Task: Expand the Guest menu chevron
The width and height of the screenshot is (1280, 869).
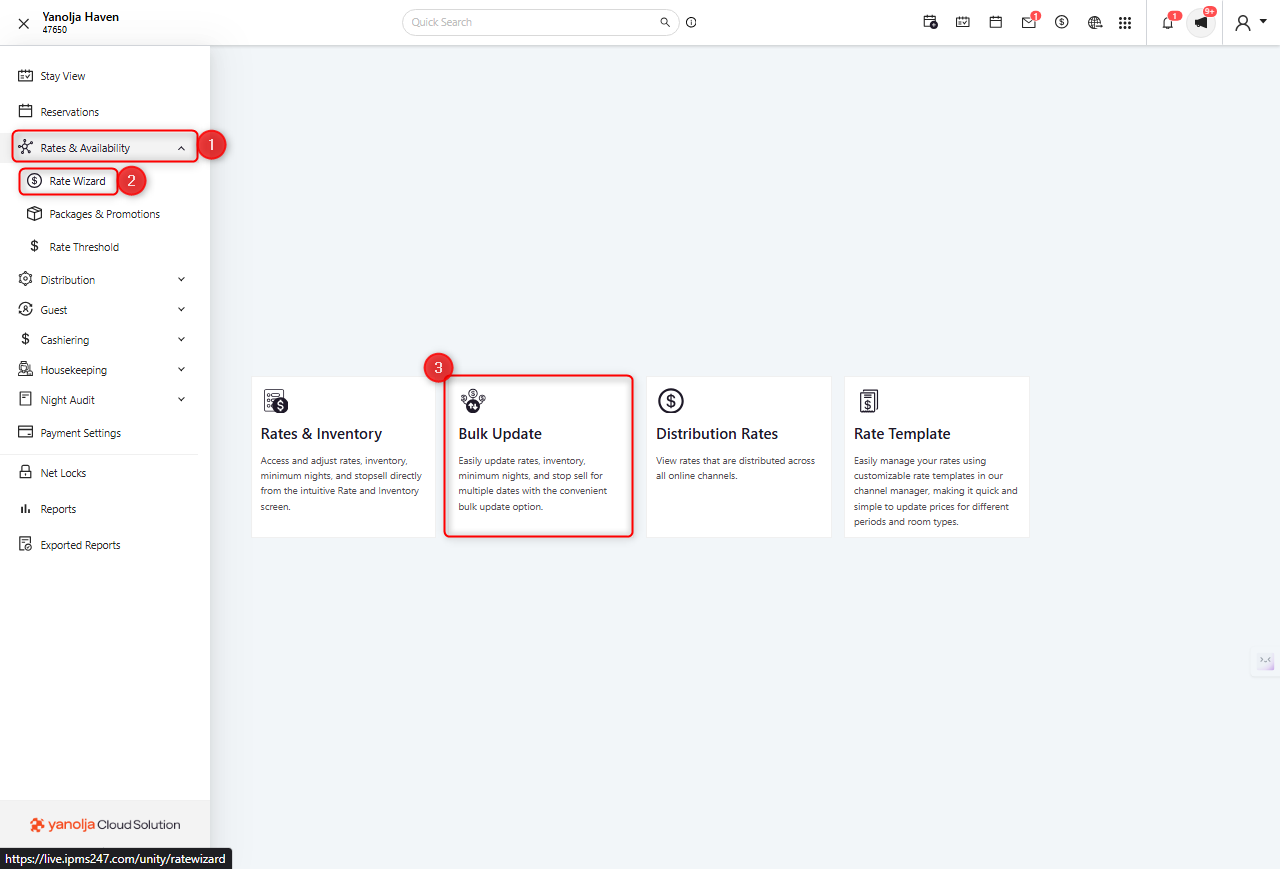Action: tap(181, 310)
